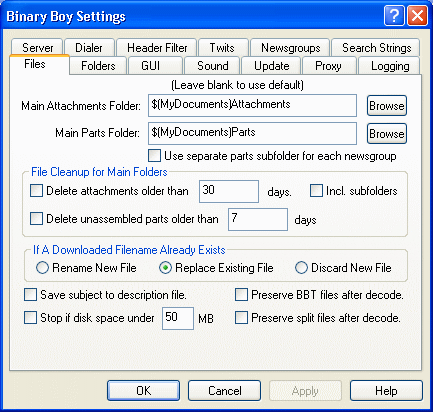Confirm settings with OK button
The image size is (433, 412).
[x=143, y=390]
